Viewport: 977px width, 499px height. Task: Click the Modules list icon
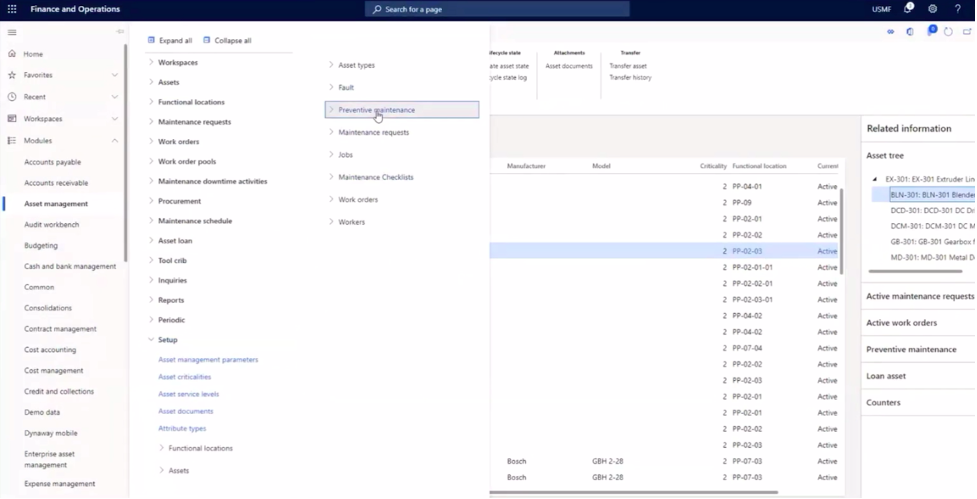[x=12, y=141]
